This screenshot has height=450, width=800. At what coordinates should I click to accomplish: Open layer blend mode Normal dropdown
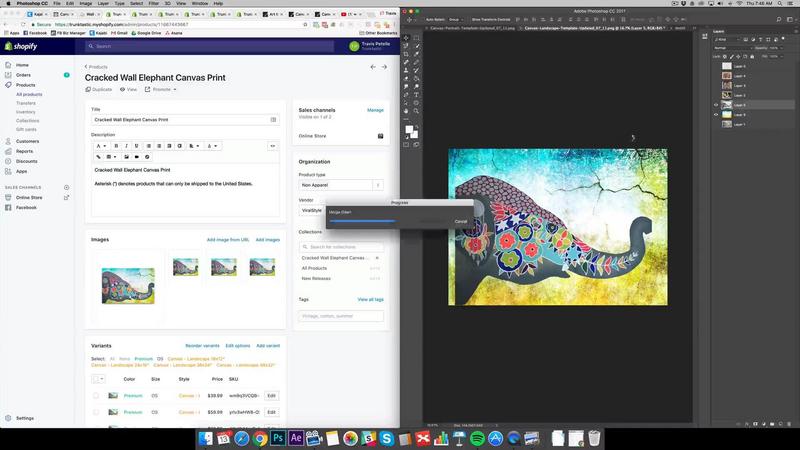(x=732, y=48)
